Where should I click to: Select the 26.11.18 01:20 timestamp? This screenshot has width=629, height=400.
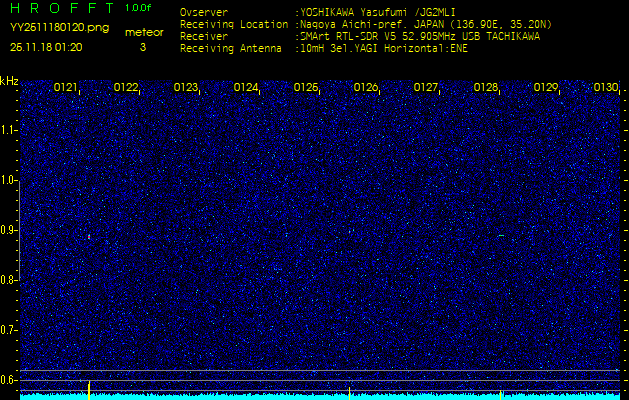coord(46,47)
